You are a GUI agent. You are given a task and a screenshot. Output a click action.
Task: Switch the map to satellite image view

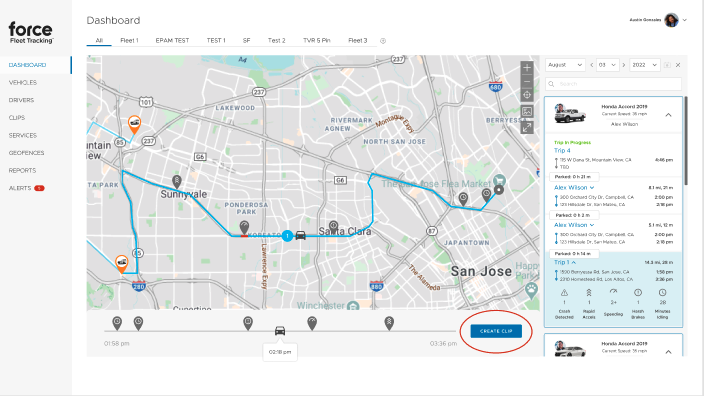click(x=527, y=111)
